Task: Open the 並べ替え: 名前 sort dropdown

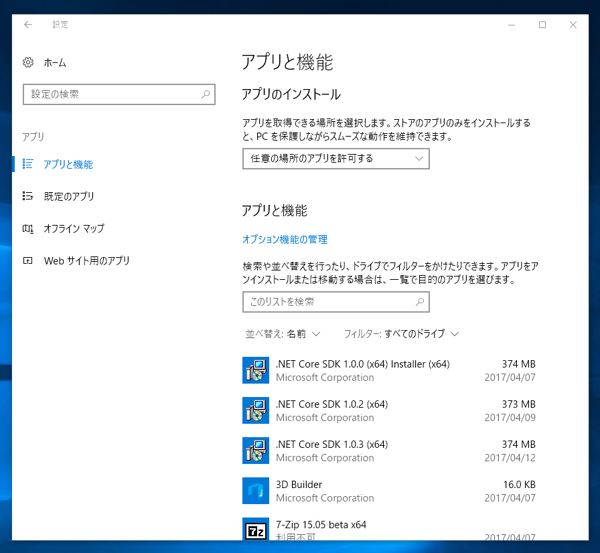Action: 282,334
